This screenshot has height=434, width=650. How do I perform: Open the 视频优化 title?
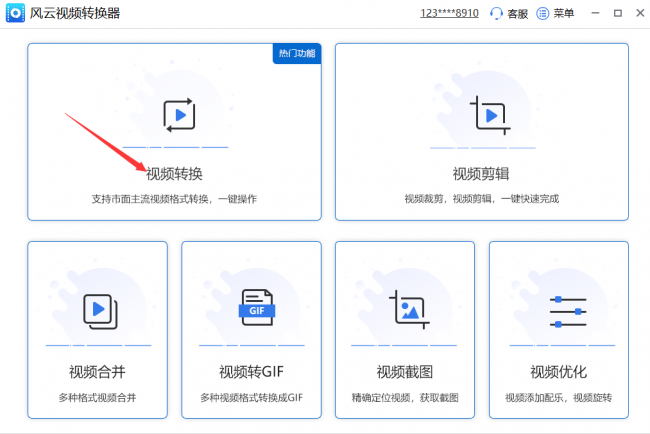coord(559,372)
